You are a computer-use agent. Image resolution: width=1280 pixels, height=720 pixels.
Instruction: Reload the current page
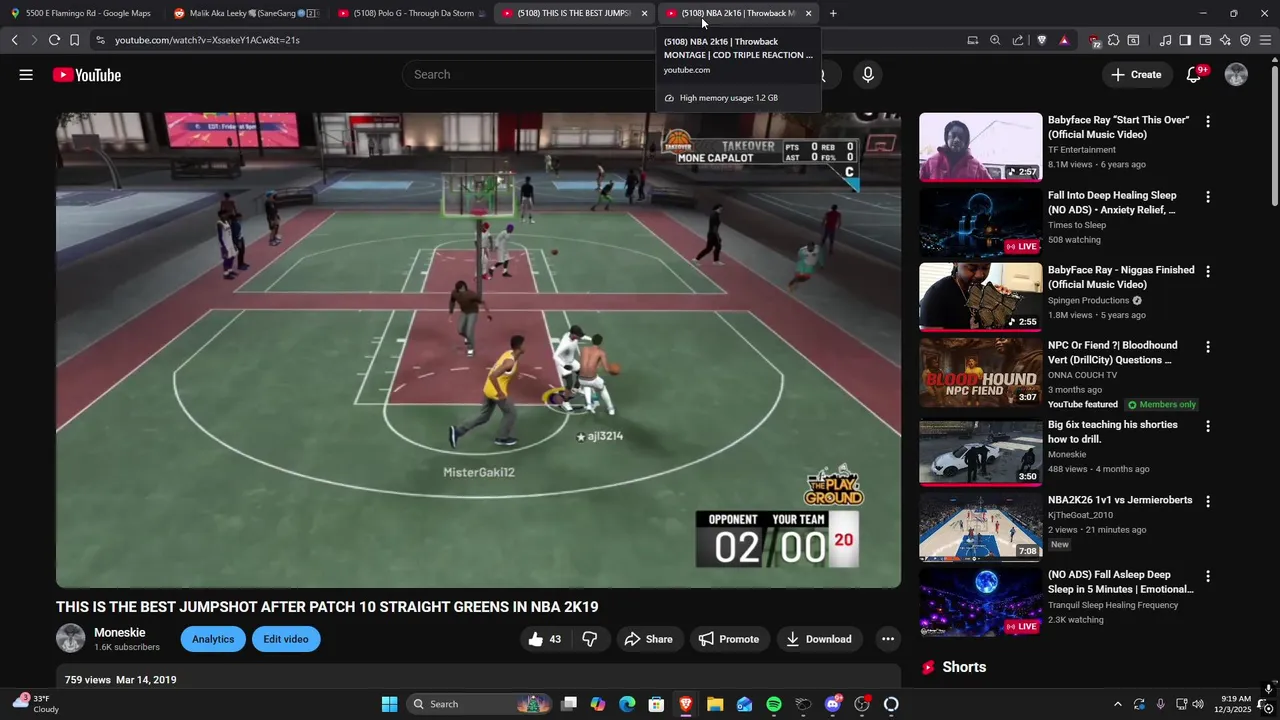coord(54,40)
